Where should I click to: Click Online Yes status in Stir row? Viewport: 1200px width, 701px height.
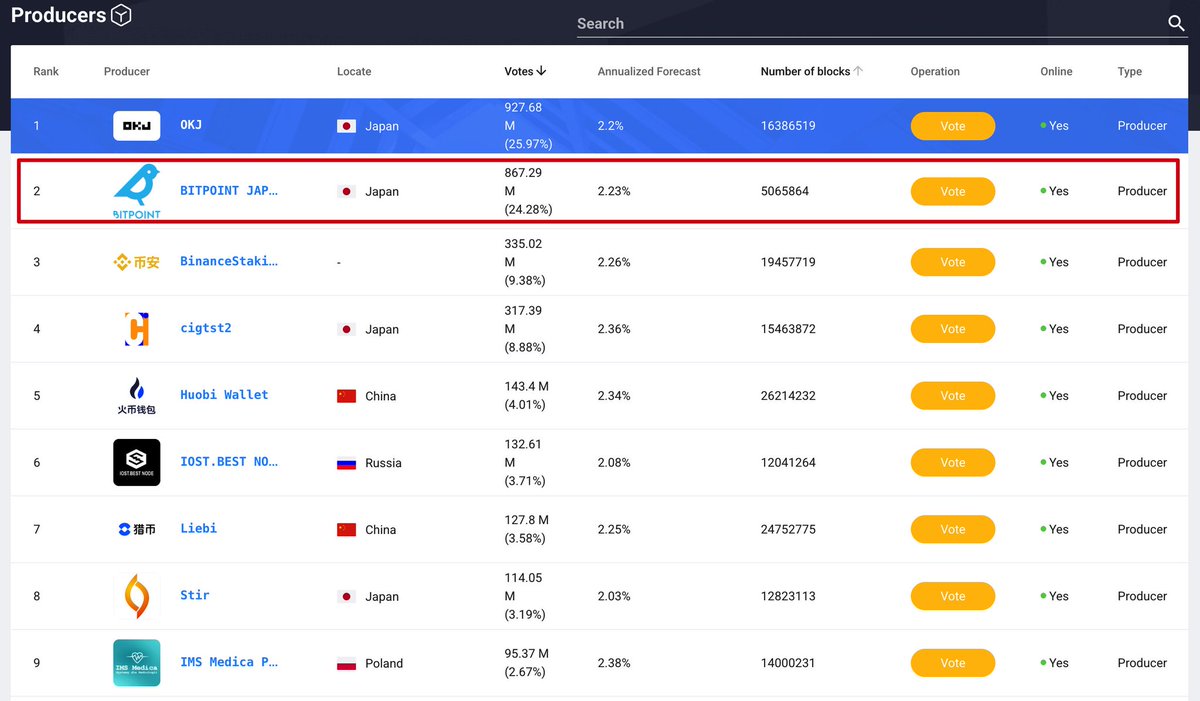click(1054, 596)
